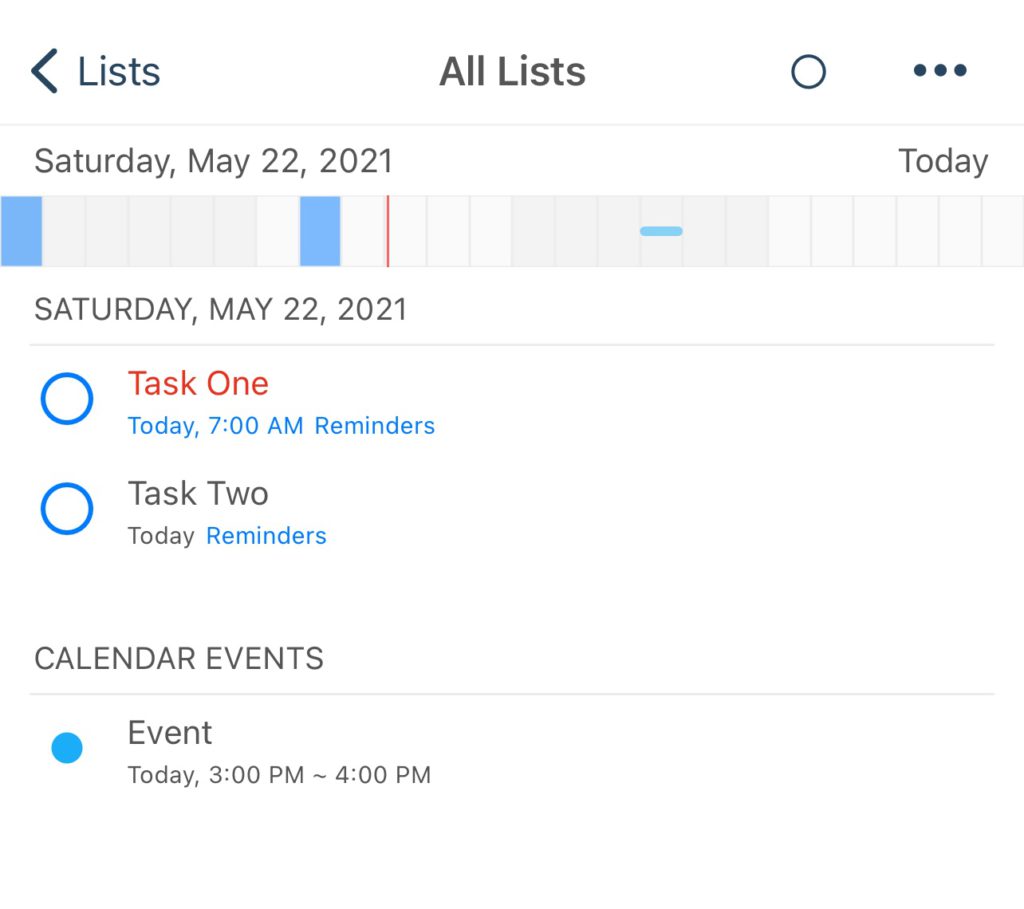
Task: Go back to Lists
Action: [x=95, y=71]
